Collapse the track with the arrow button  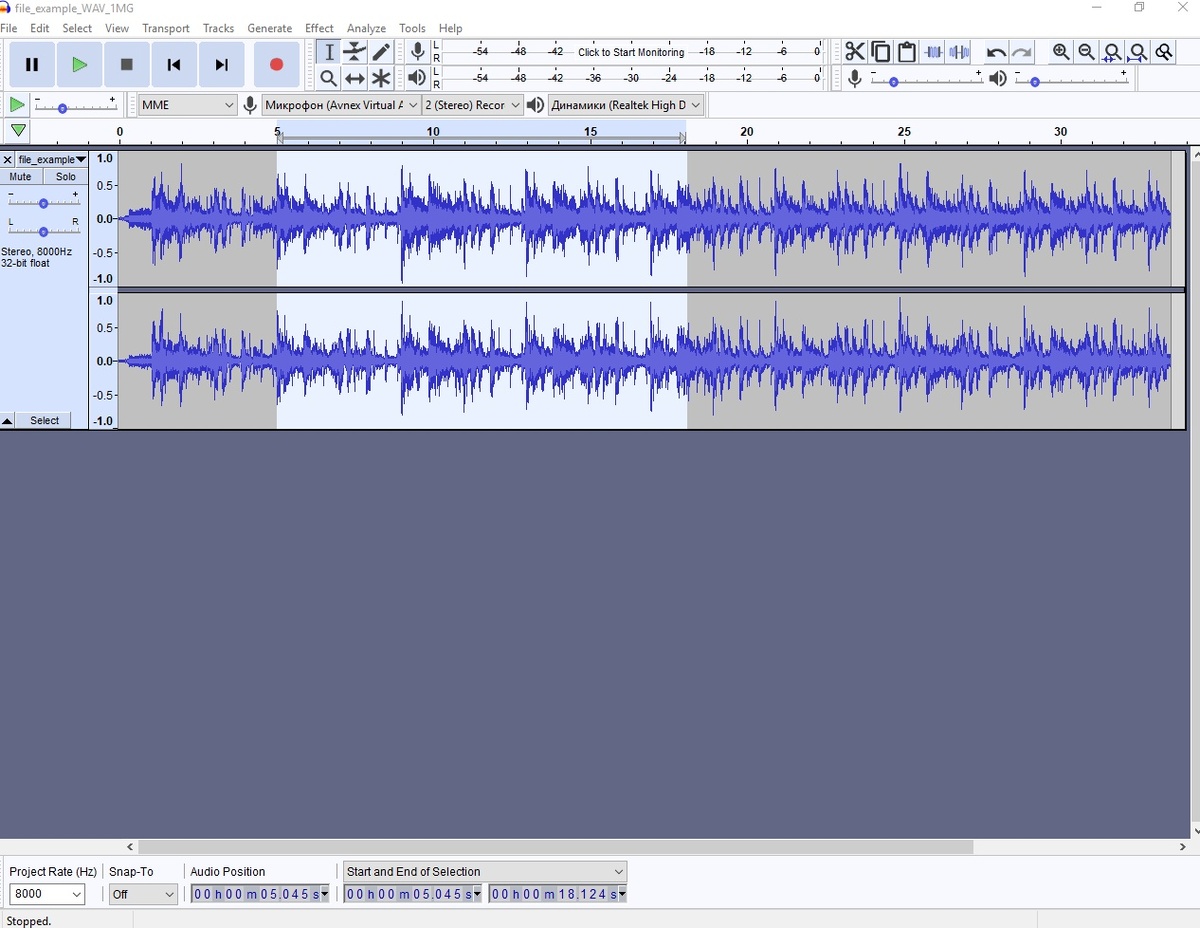point(7,421)
